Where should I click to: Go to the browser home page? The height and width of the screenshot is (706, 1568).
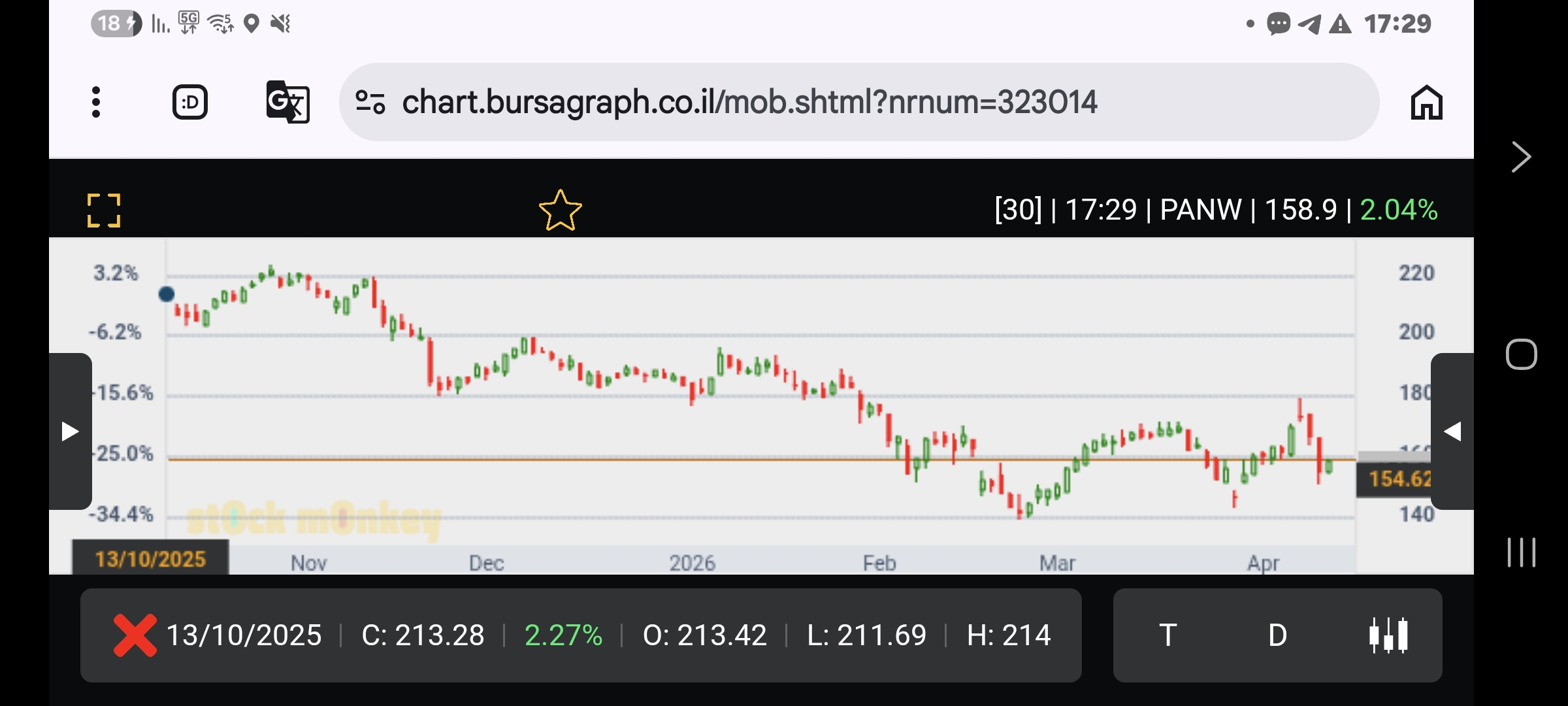click(1426, 102)
